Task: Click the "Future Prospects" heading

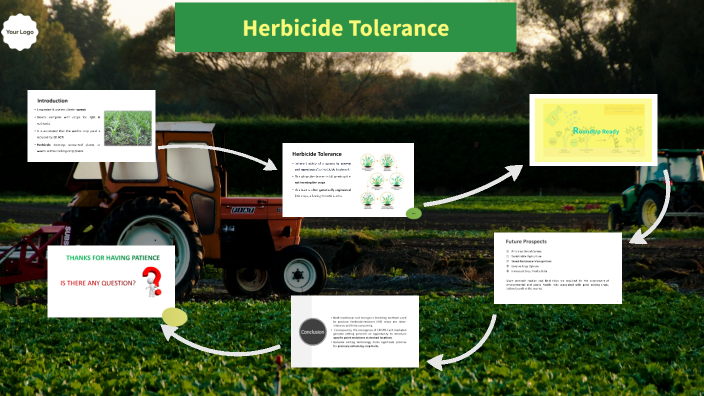Action: click(526, 241)
